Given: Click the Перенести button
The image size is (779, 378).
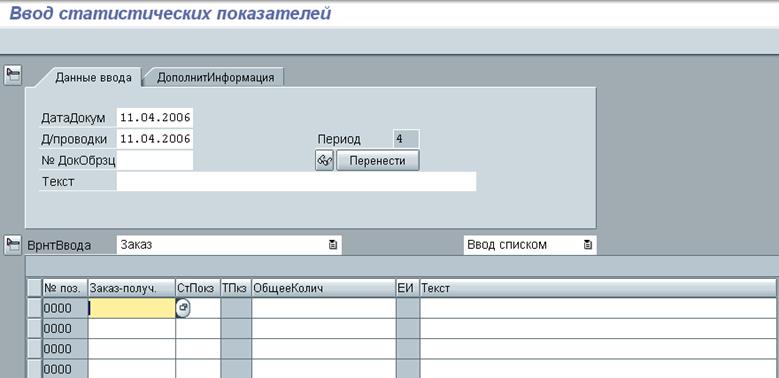Looking at the screenshot, I should [x=378, y=161].
